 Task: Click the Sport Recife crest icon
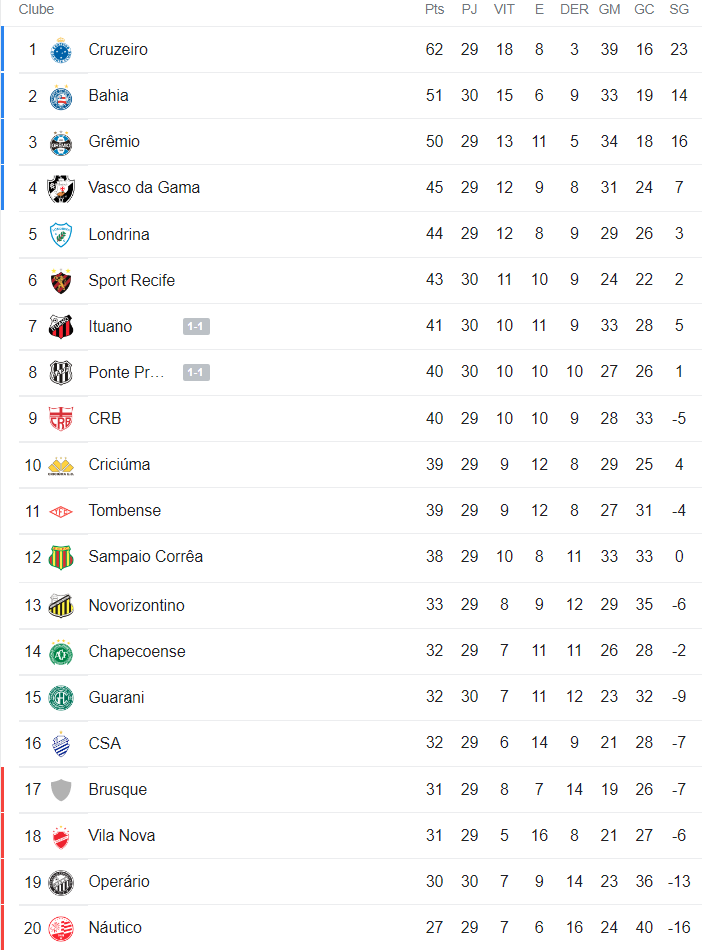(x=61, y=281)
